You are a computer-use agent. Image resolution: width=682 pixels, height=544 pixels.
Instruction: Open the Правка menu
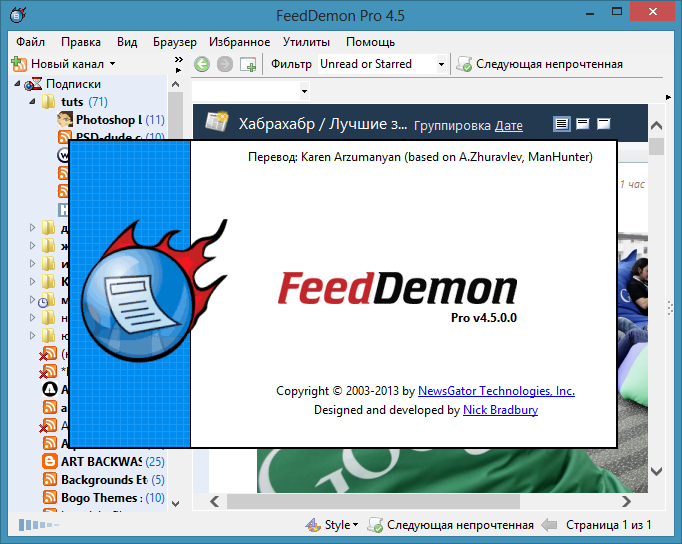coord(81,42)
